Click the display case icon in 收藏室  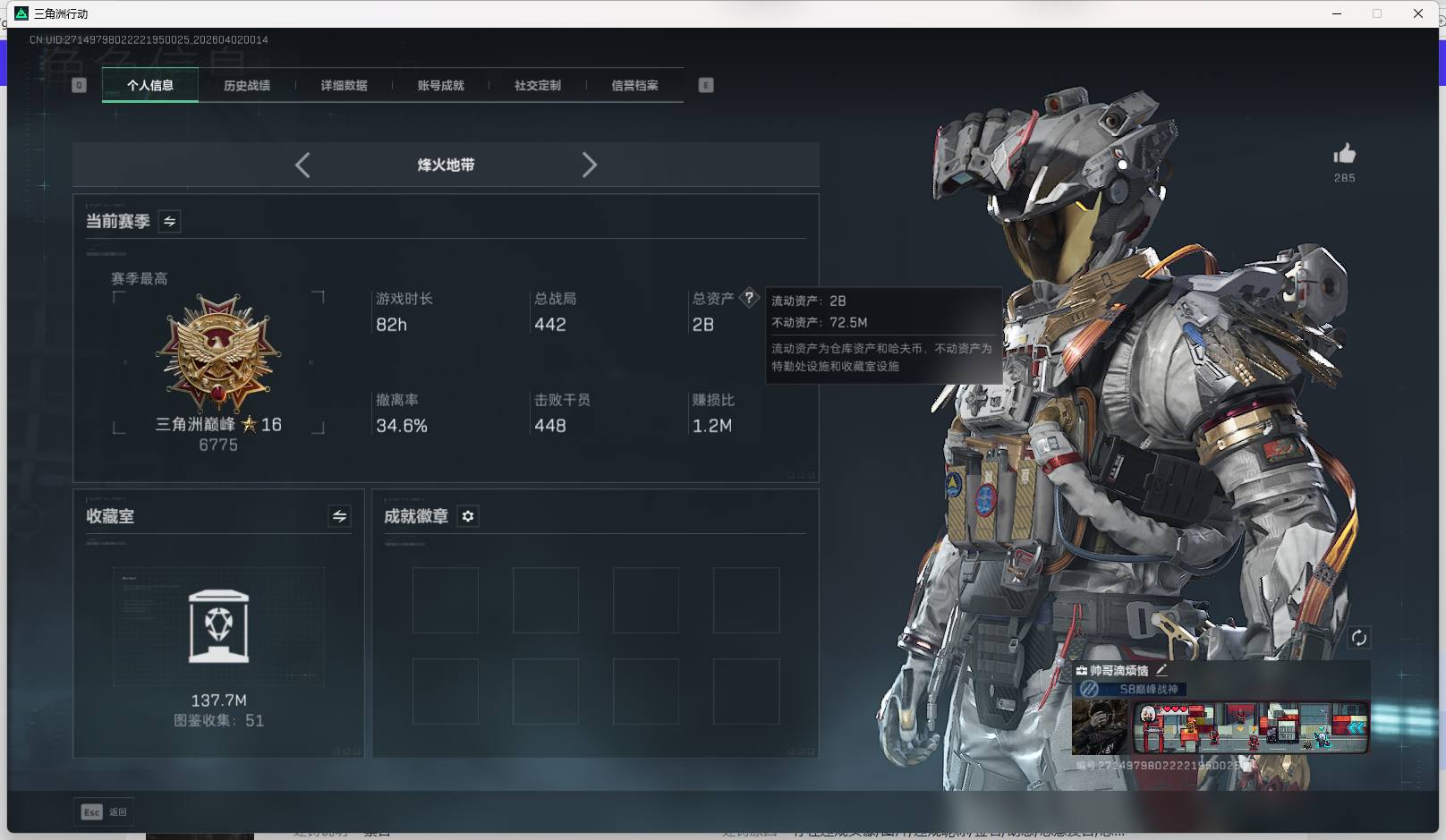218,626
